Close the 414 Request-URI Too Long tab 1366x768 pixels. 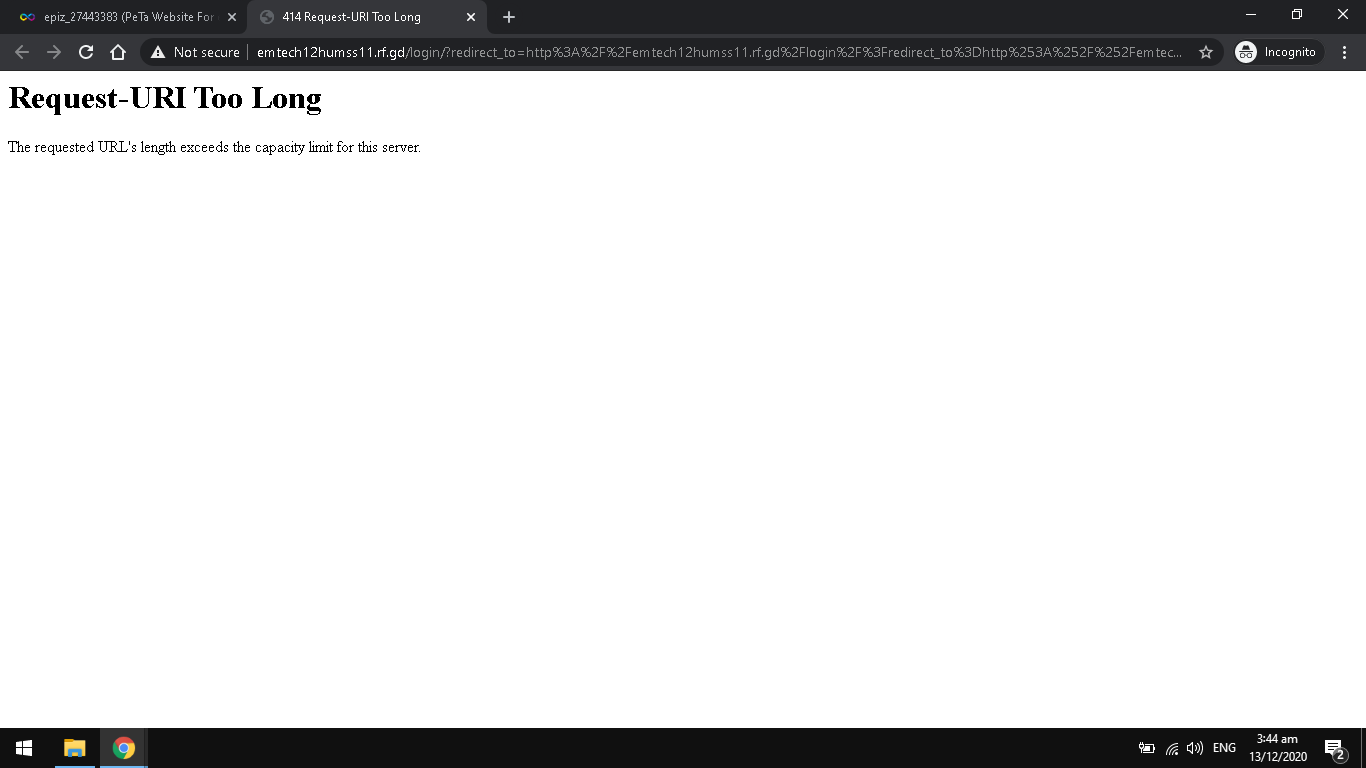click(471, 17)
